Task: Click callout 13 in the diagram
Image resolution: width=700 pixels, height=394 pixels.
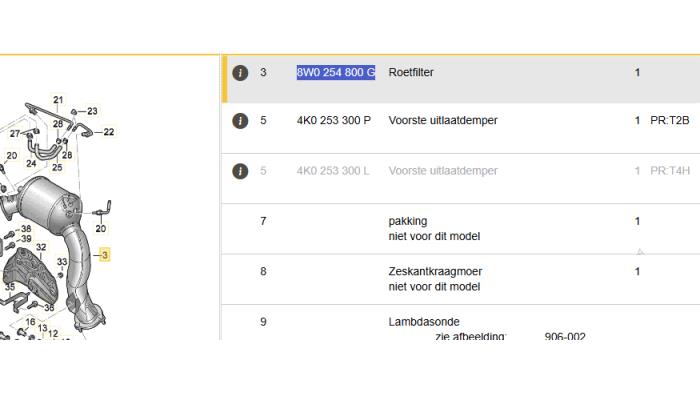Action: [x=42, y=328]
